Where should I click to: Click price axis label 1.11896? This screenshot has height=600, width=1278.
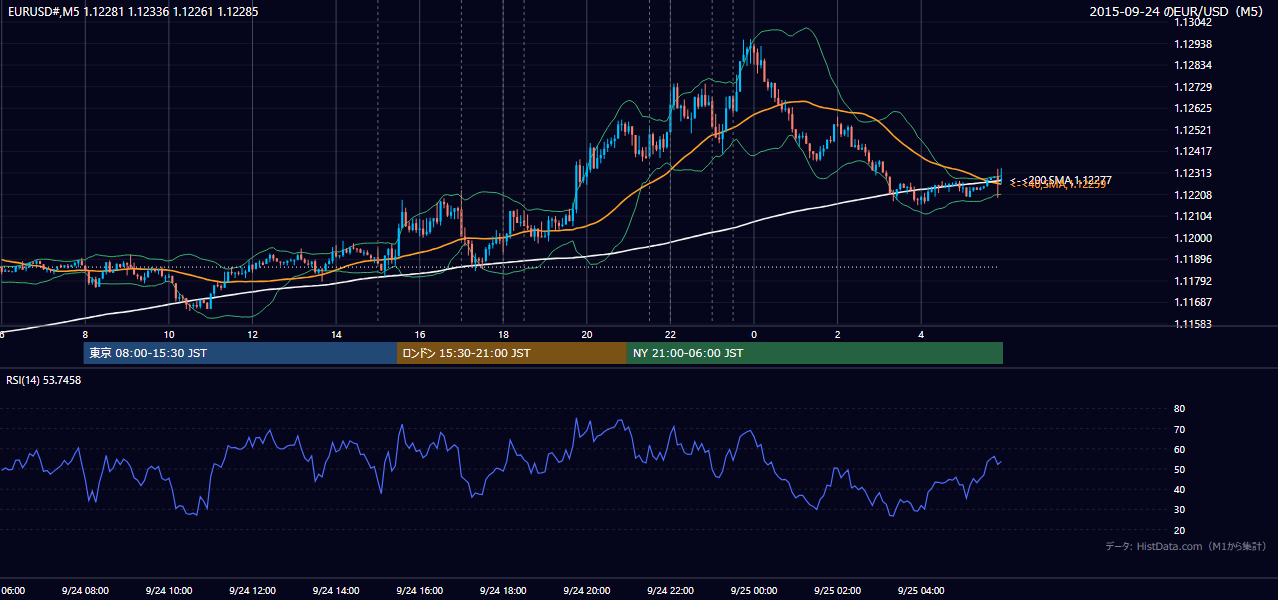[1191, 259]
